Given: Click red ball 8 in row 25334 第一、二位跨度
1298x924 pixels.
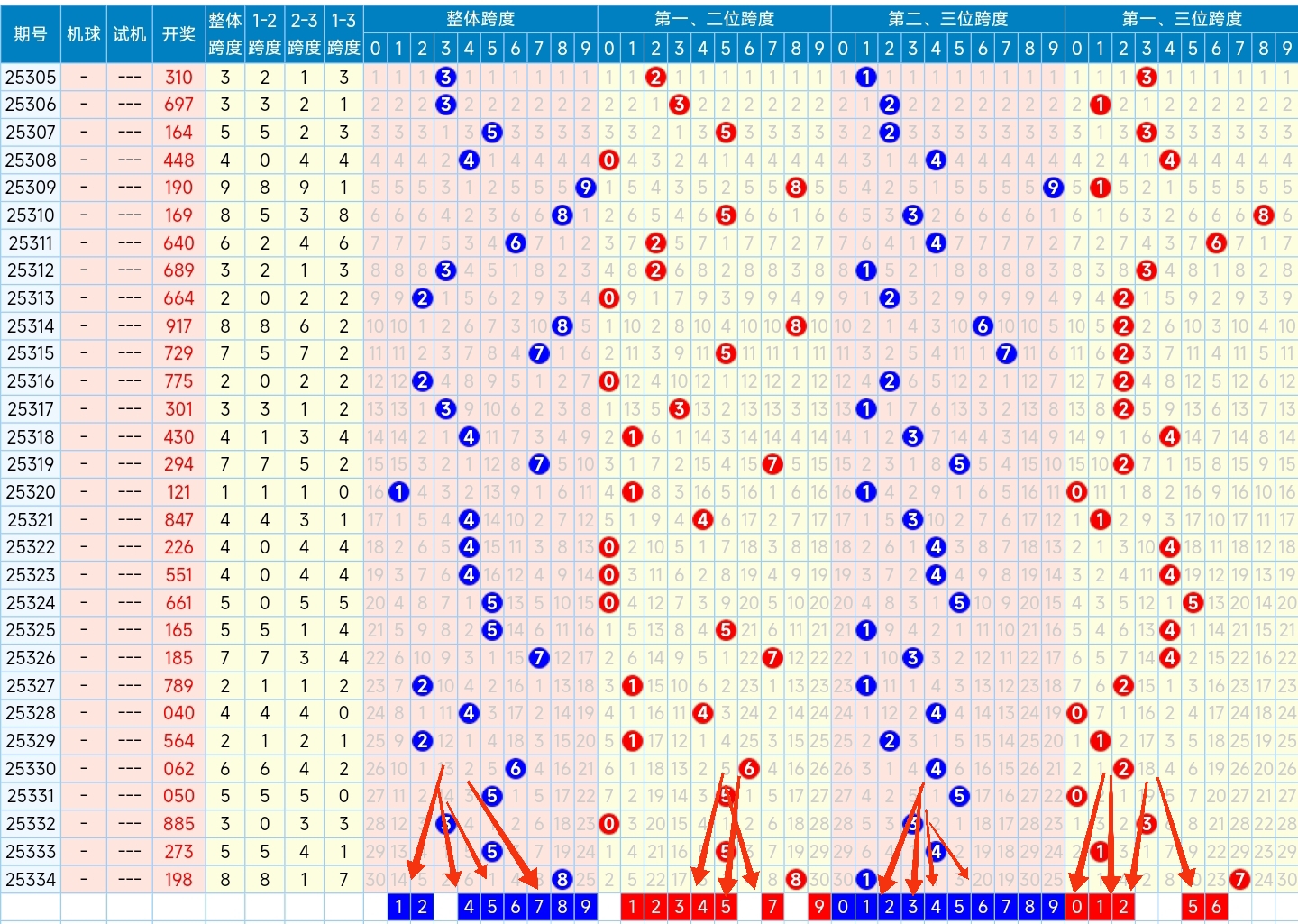Looking at the screenshot, I should [x=795, y=879].
